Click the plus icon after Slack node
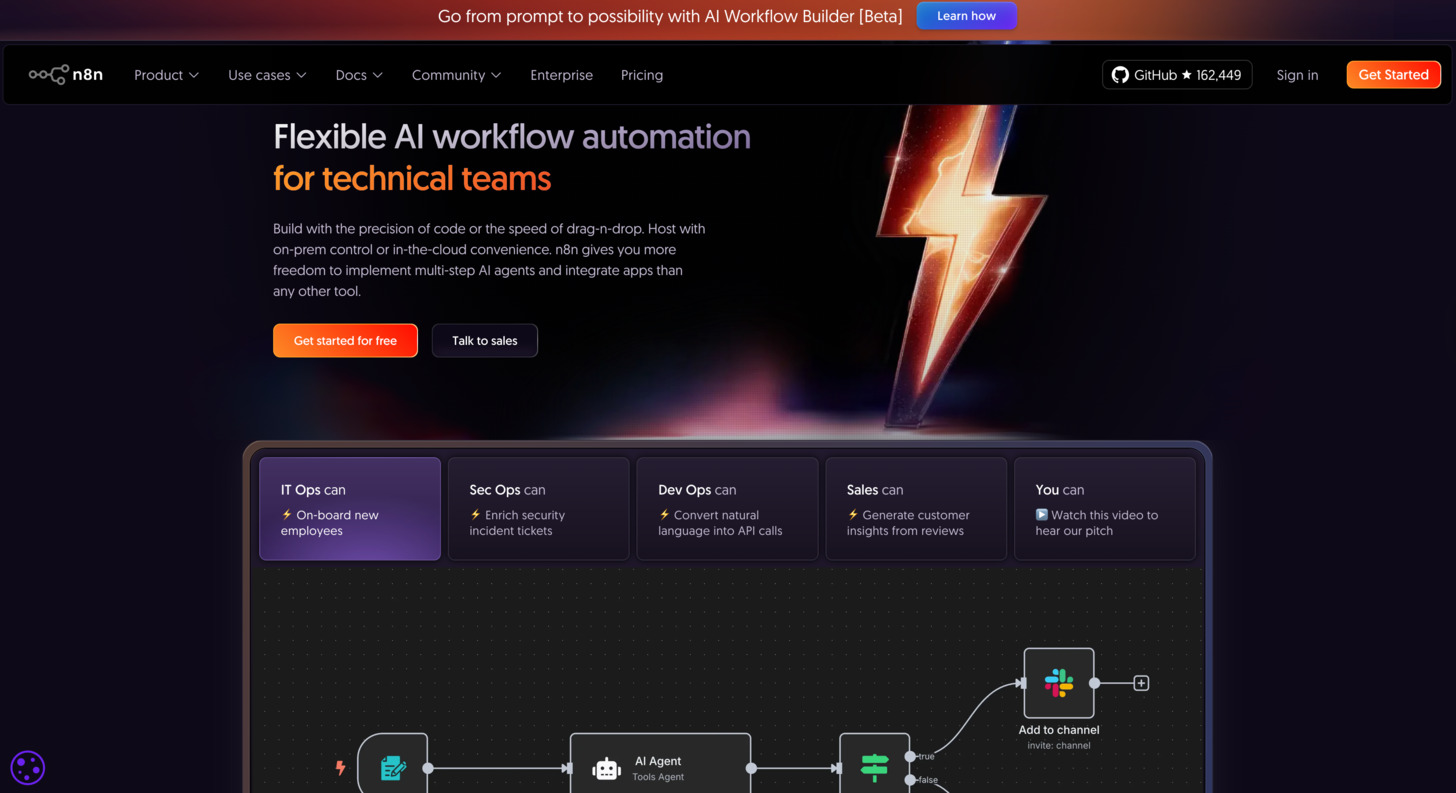The height and width of the screenshot is (793, 1456). 1141,683
